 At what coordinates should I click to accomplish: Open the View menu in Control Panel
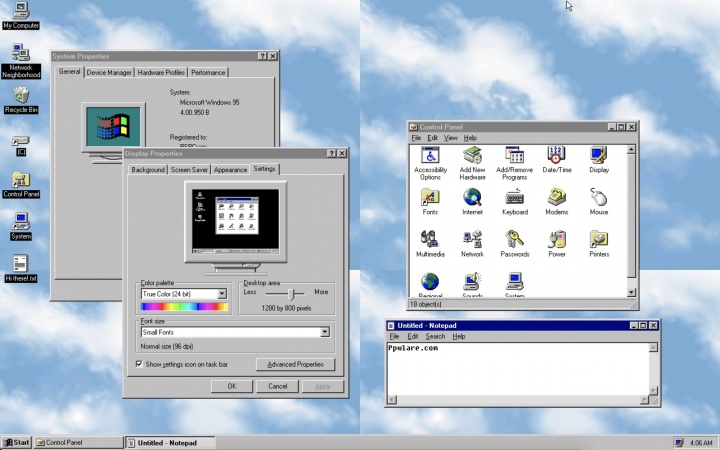[x=450, y=138]
